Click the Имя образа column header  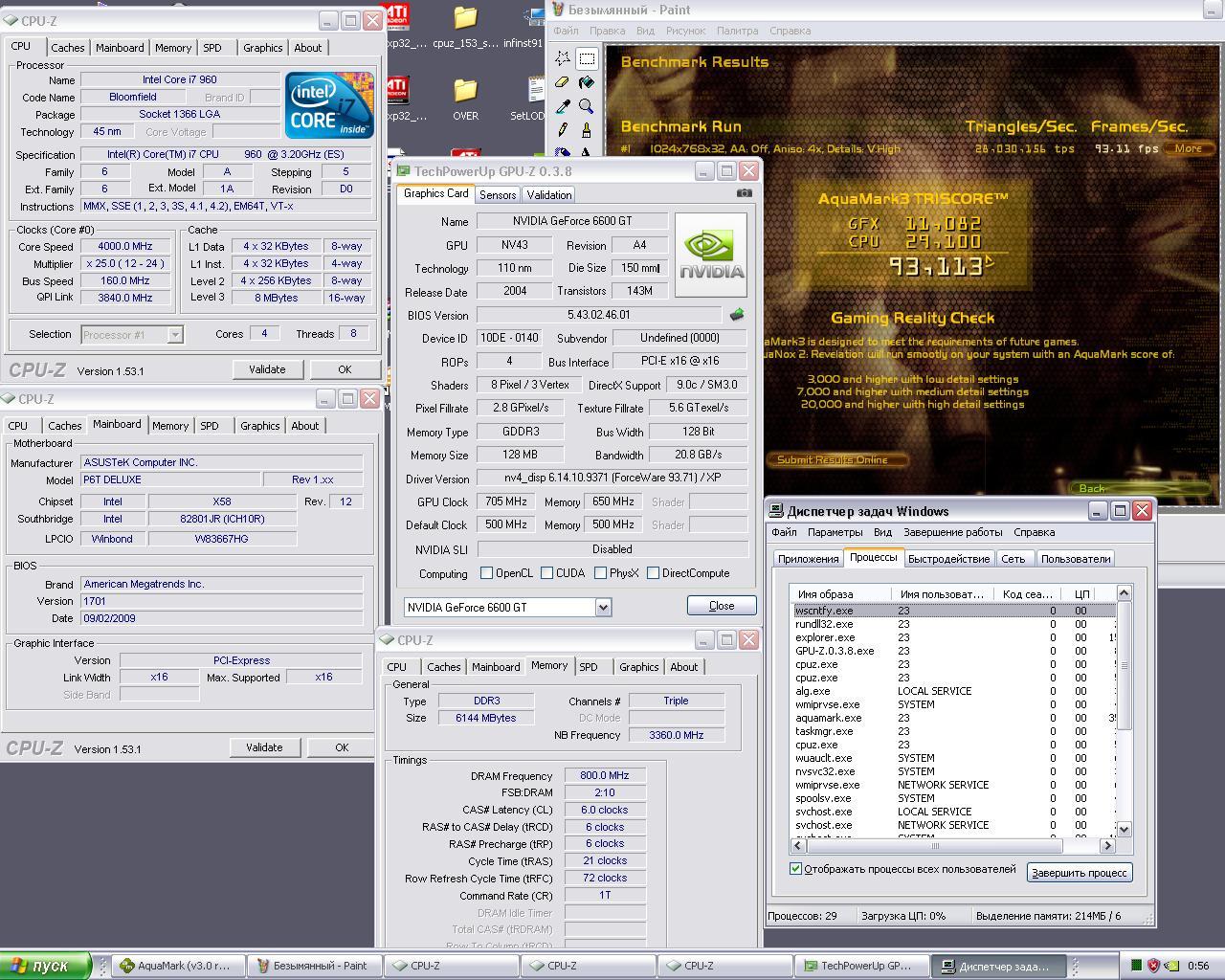(x=840, y=594)
